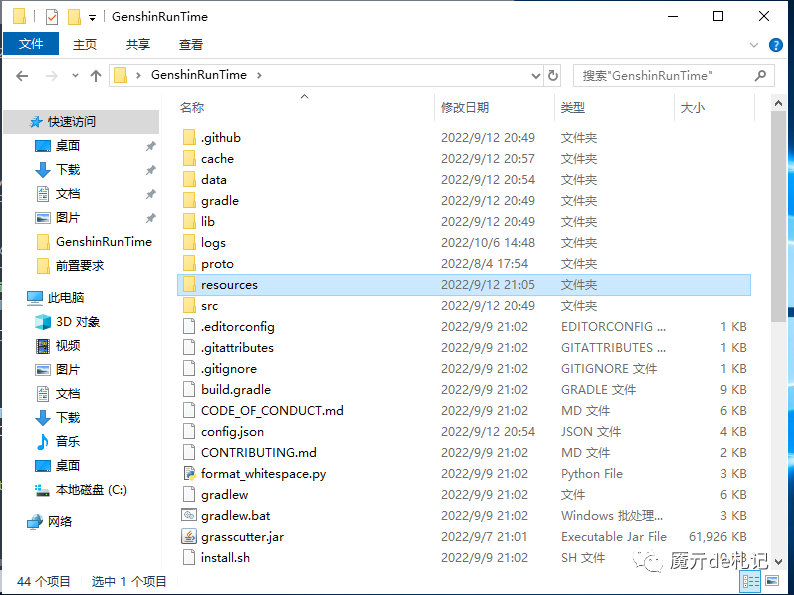Screen dimensions: 794x595
Task: Select the .gitignore file
Action: point(229,369)
